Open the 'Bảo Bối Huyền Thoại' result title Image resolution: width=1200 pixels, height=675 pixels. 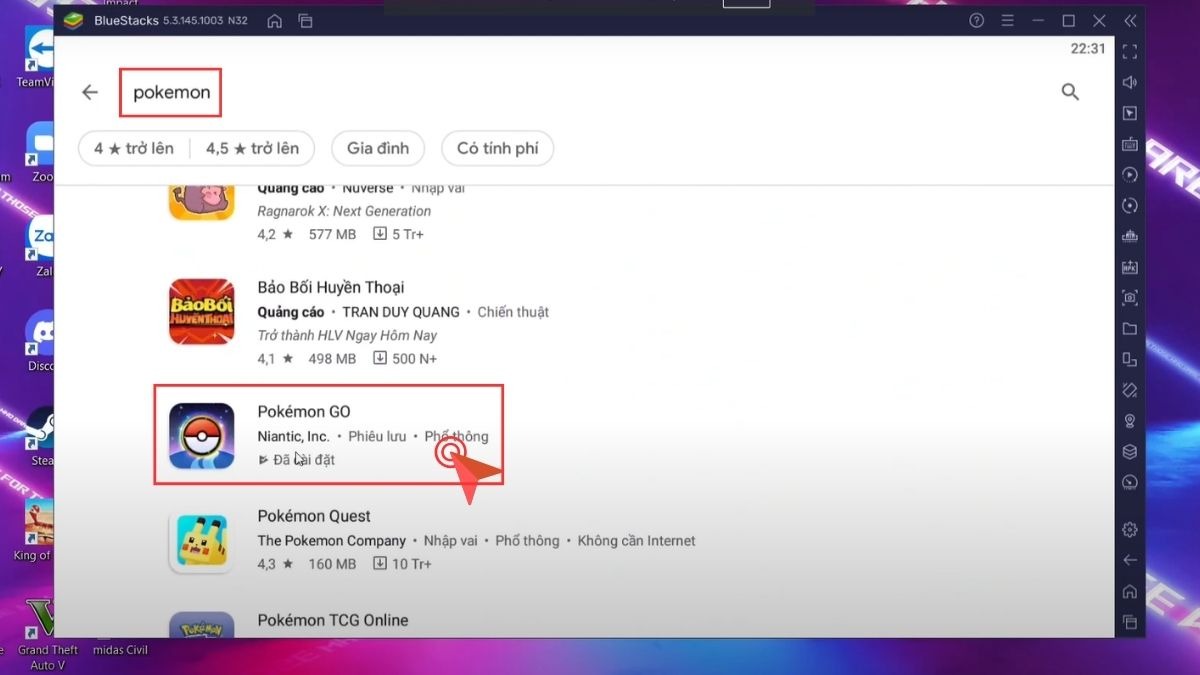point(331,287)
